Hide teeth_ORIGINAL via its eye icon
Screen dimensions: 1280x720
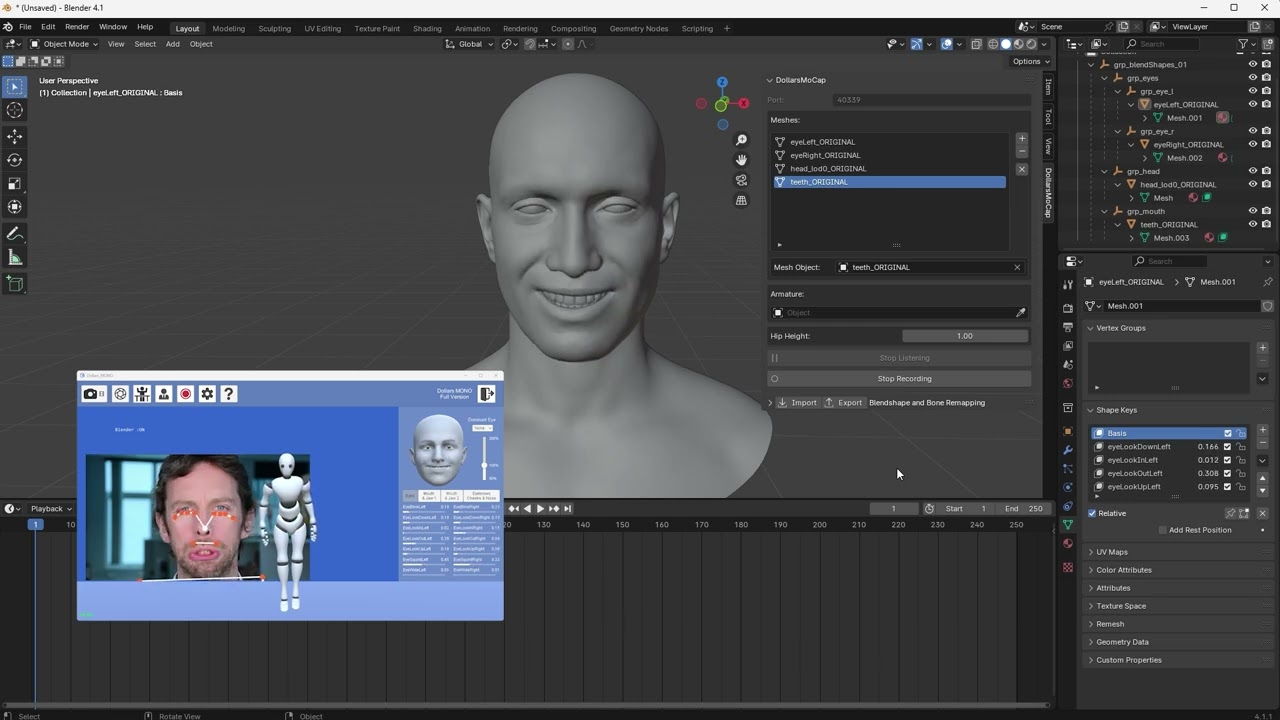coord(1252,224)
